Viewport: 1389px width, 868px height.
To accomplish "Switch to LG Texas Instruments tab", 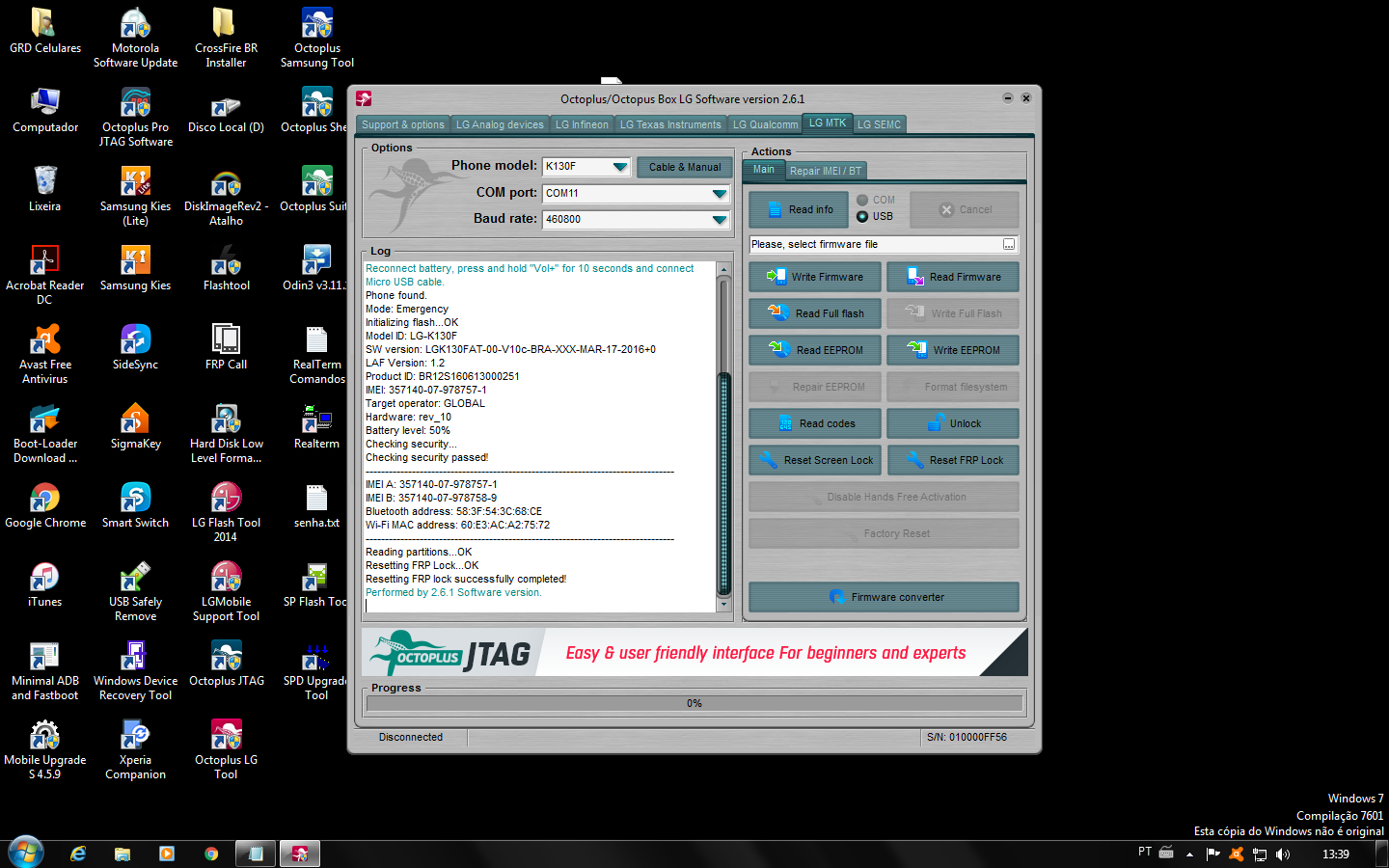I will click(x=670, y=124).
